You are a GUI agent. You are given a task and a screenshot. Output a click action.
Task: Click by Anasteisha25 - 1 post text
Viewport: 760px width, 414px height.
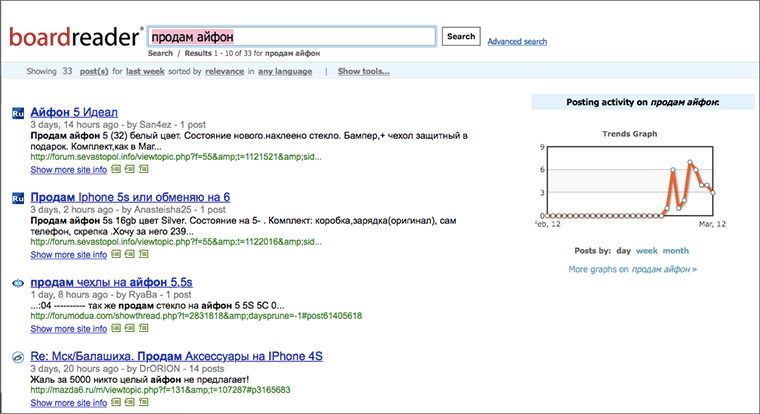(x=174, y=209)
